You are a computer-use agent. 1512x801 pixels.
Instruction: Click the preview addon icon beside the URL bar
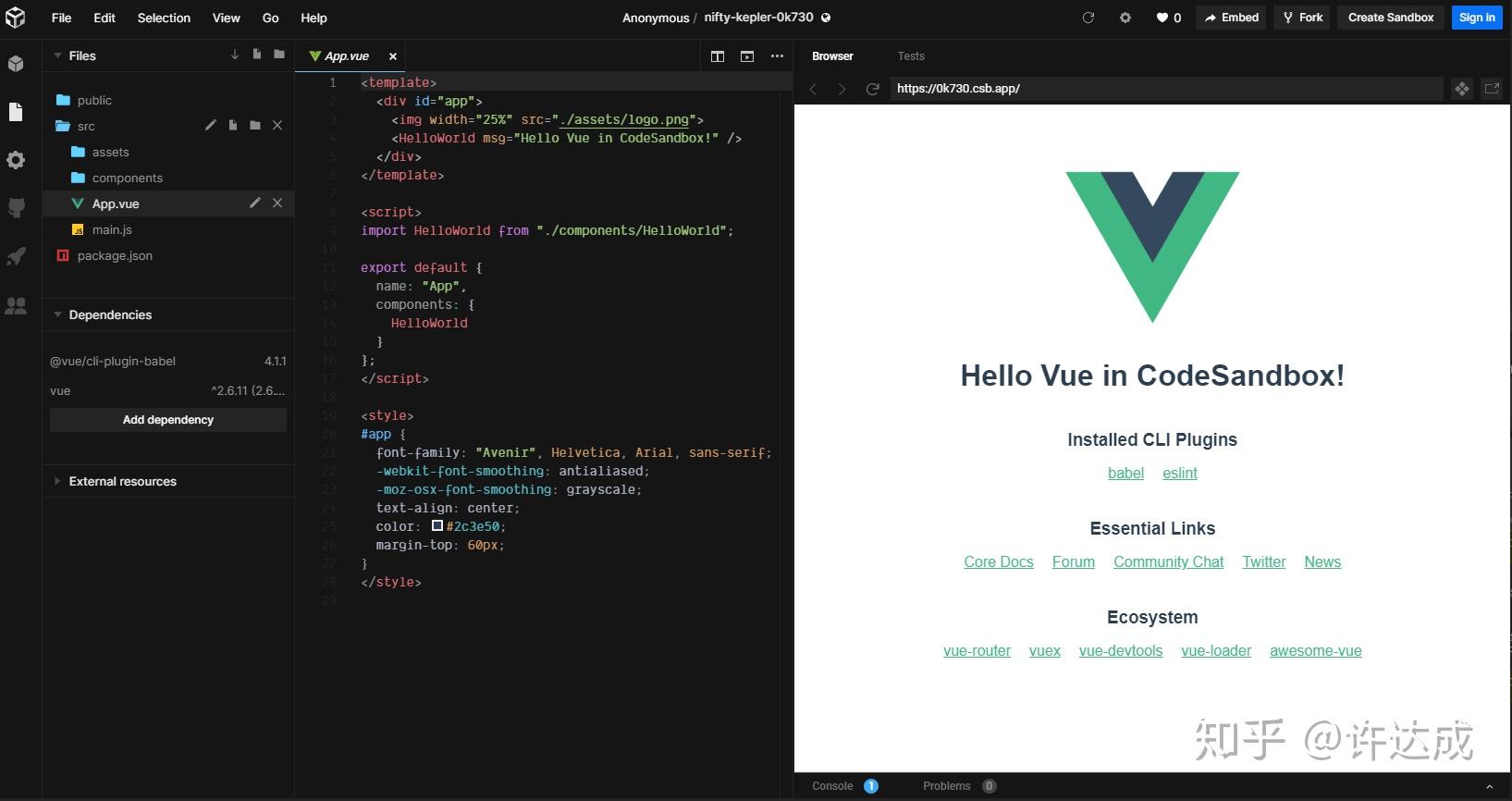pos(1462,89)
